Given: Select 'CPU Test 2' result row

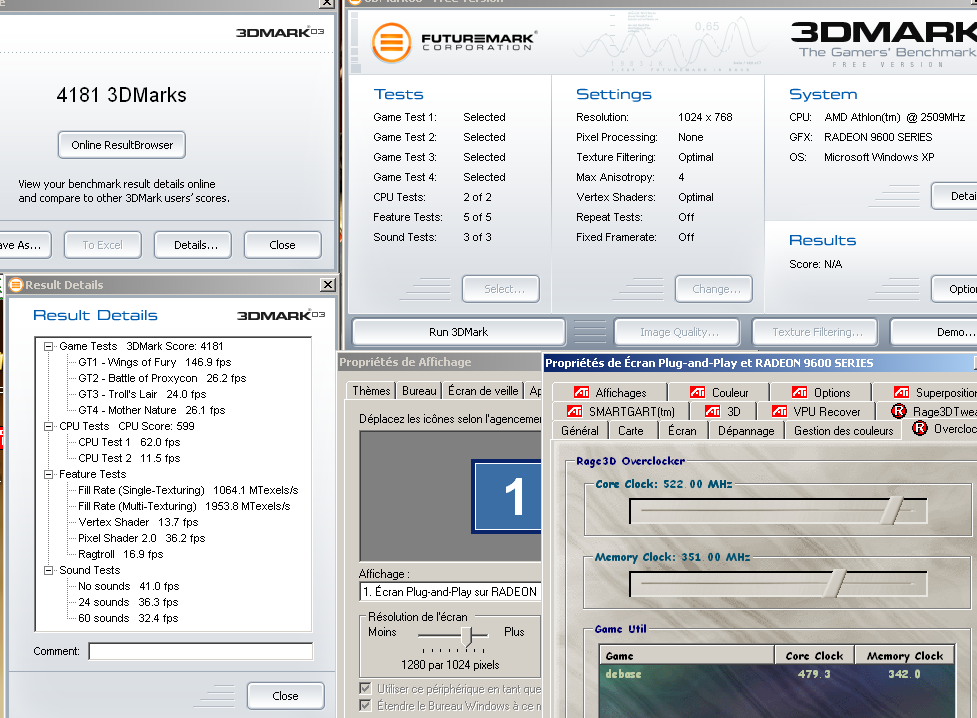Looking at the screenshot, I should pyautogui.click(x=129, y=458).
